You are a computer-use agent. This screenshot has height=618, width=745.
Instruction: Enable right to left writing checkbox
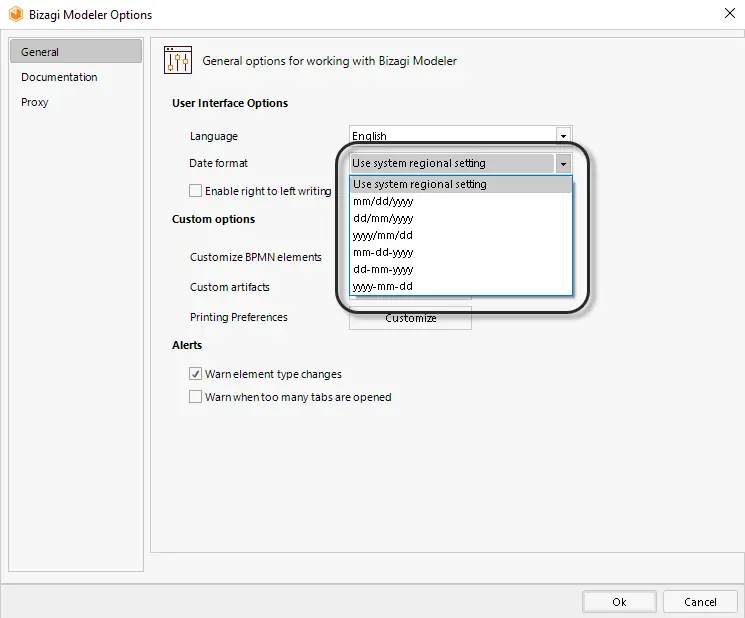pos(195,190)
